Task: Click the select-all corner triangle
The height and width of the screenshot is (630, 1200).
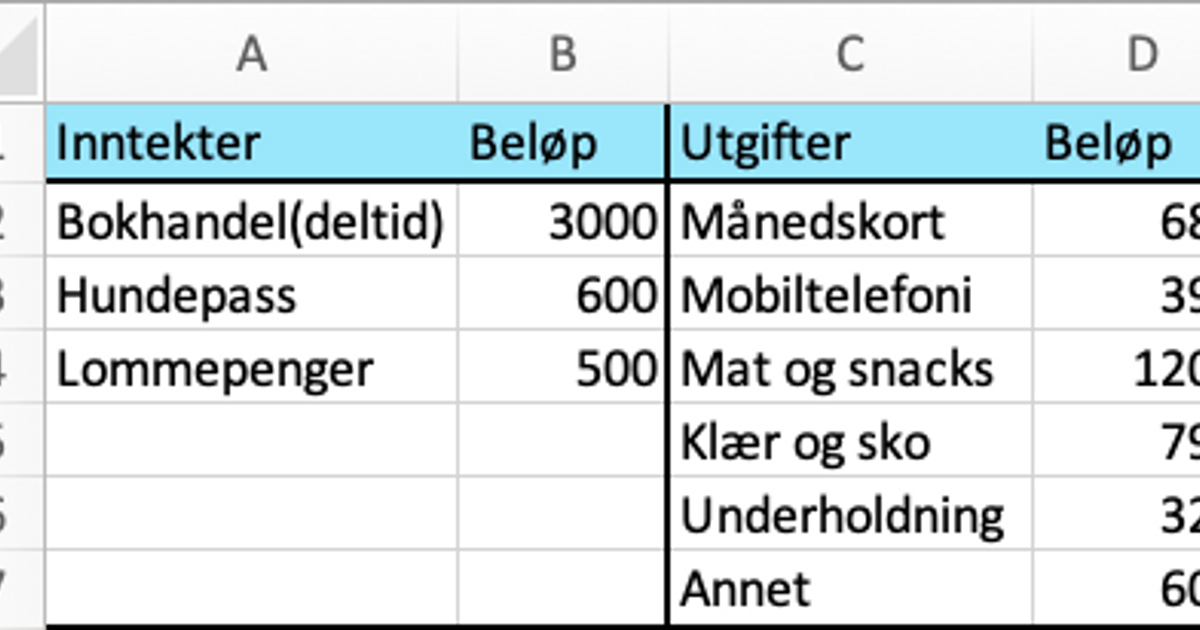Action: (22, 55)
